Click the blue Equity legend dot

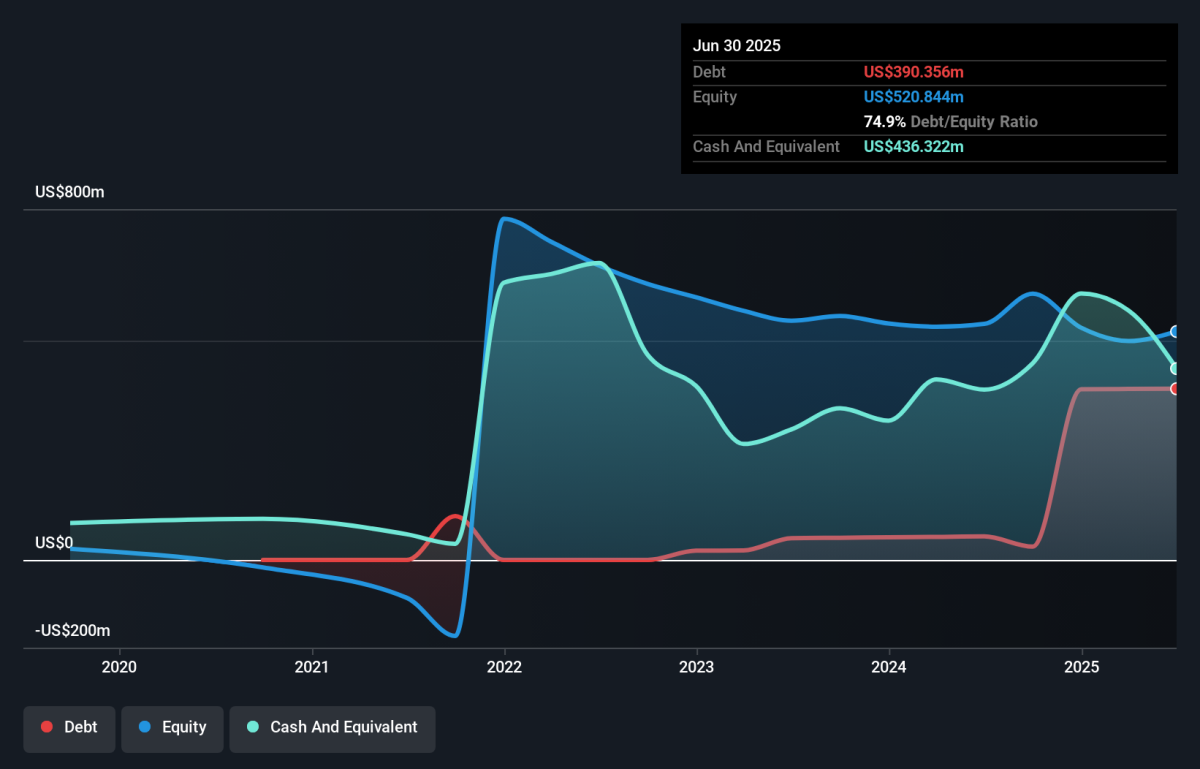click(x=145, y=727)
